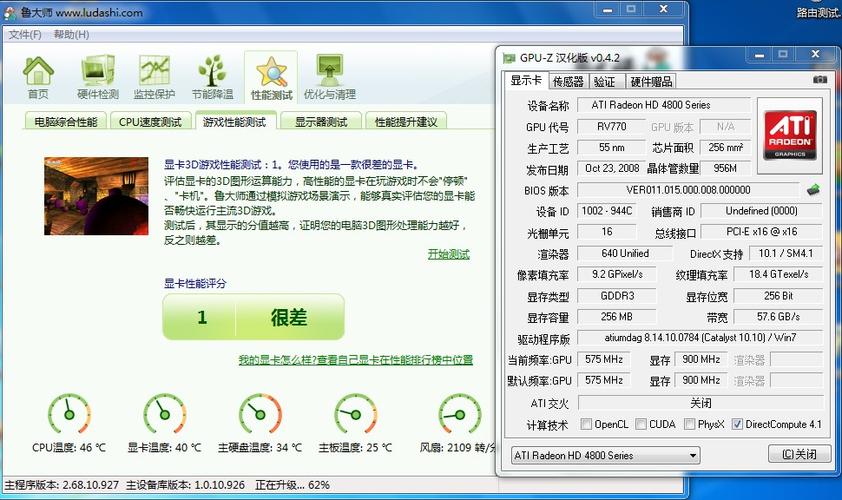Click the GPU 代号 RV770 field
Screen dimensions: 842x500
(x=611, y=127)
